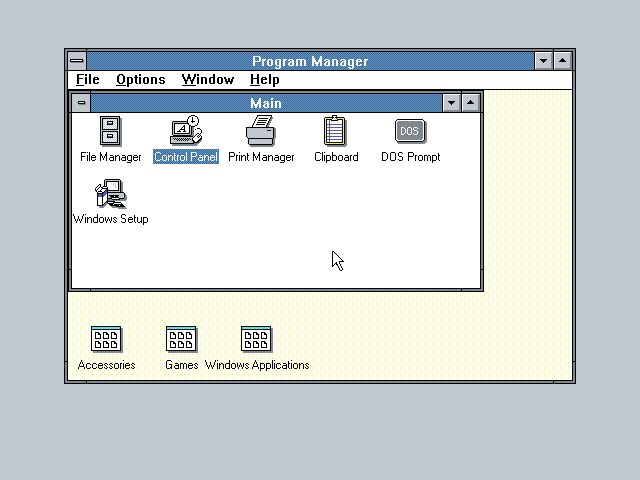Click the Program Manager title bar
Image resolution: width=640 pixels, height=480 pixels.
tap(310, 61)
